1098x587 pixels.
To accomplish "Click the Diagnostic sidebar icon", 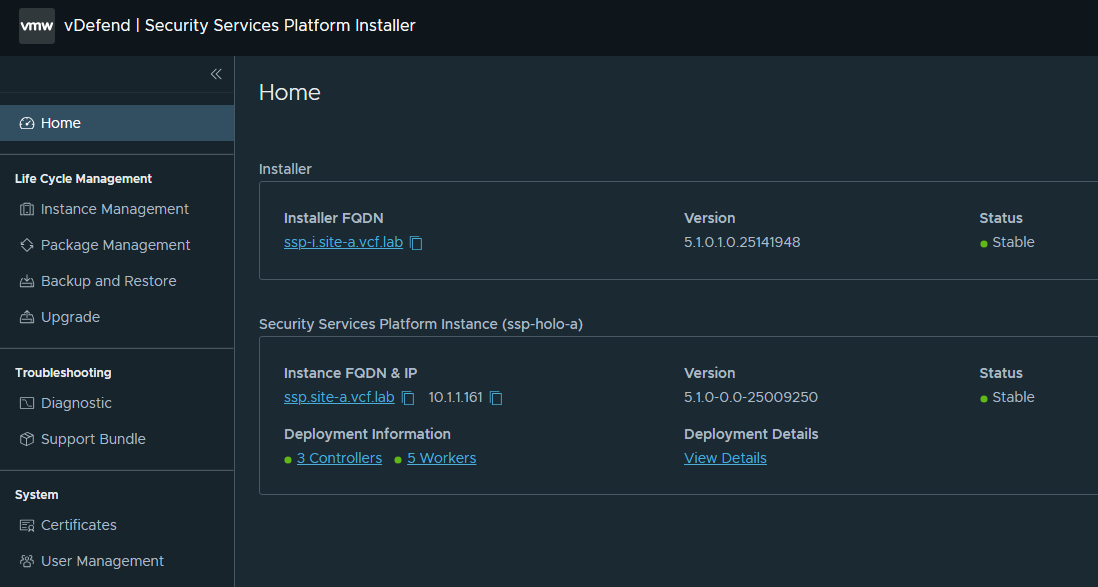I will [x=27, y=403].
